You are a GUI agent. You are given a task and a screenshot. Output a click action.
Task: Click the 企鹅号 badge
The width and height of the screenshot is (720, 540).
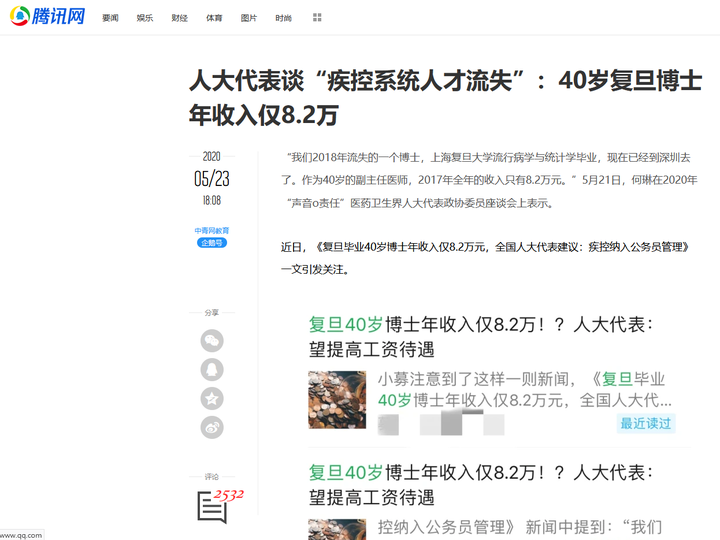(212, 242)
